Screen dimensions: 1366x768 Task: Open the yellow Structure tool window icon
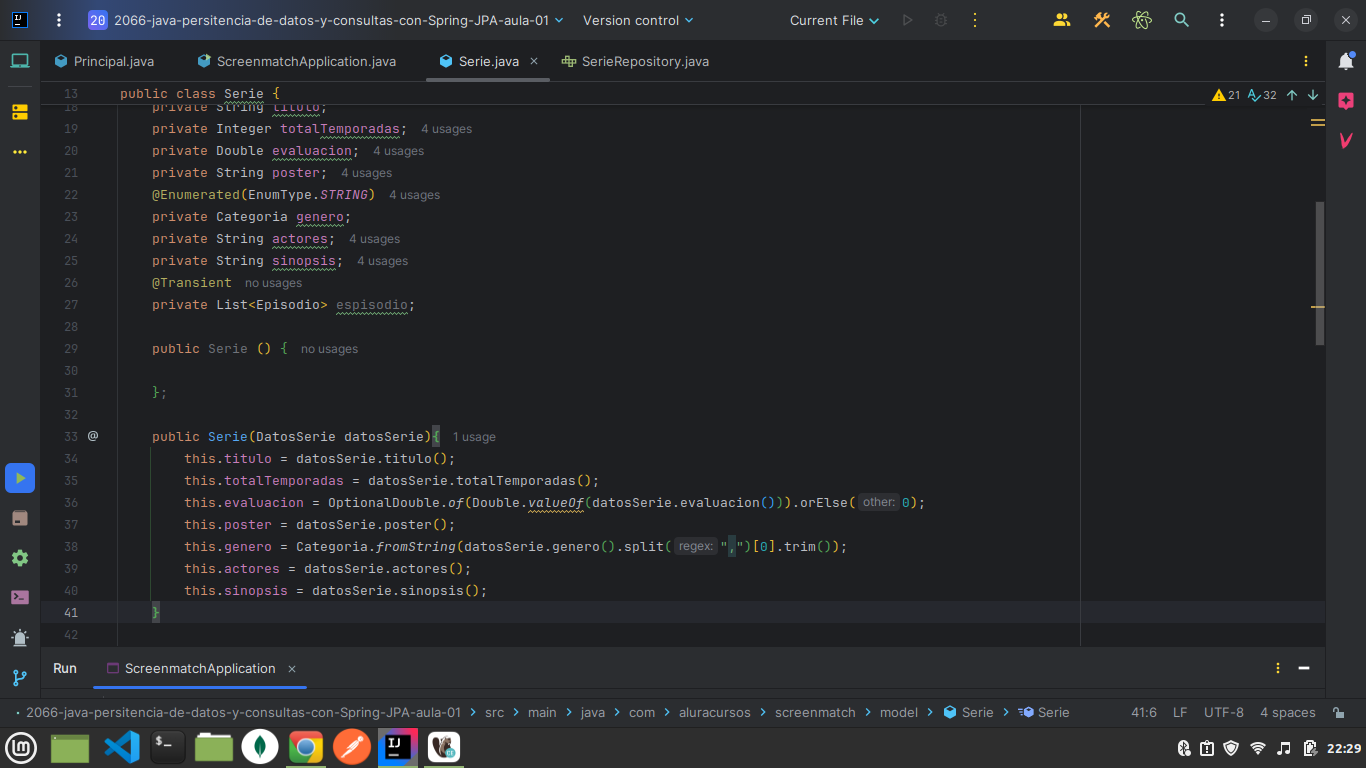[x=20, y=112]
